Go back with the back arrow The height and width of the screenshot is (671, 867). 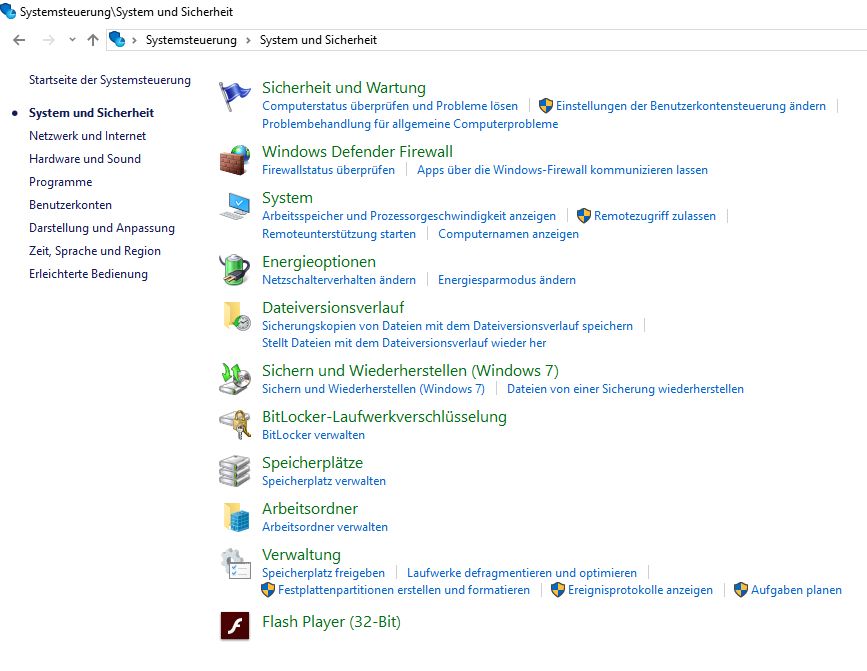coord(19,40)
